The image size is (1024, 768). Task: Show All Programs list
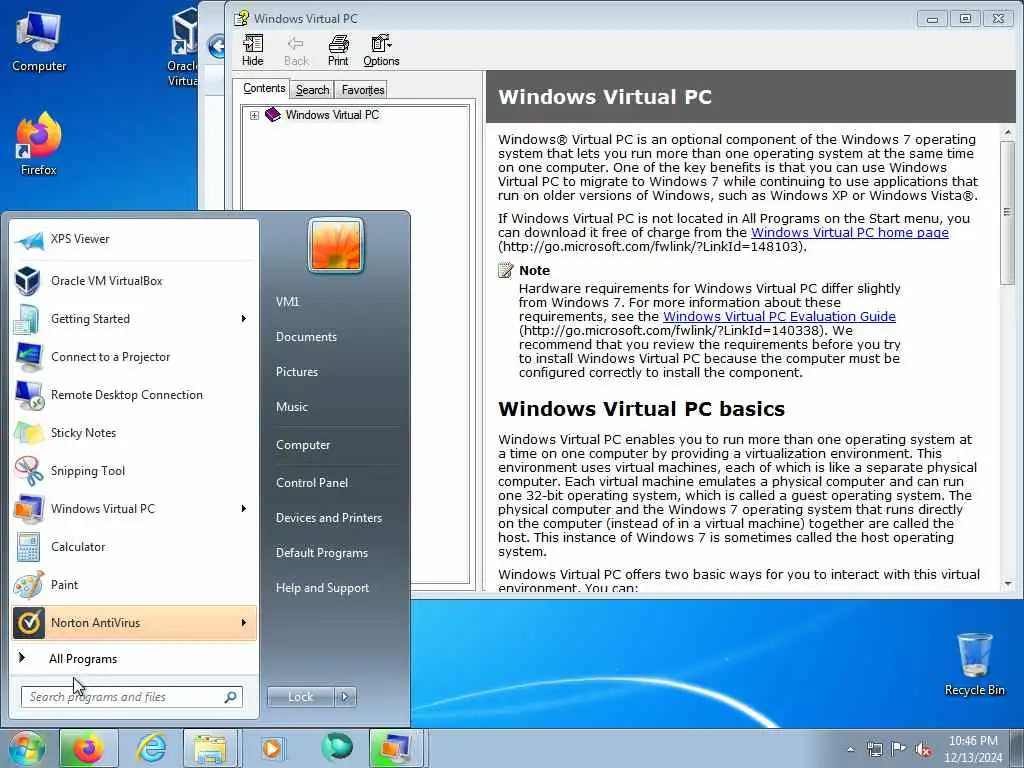(134, 658)
